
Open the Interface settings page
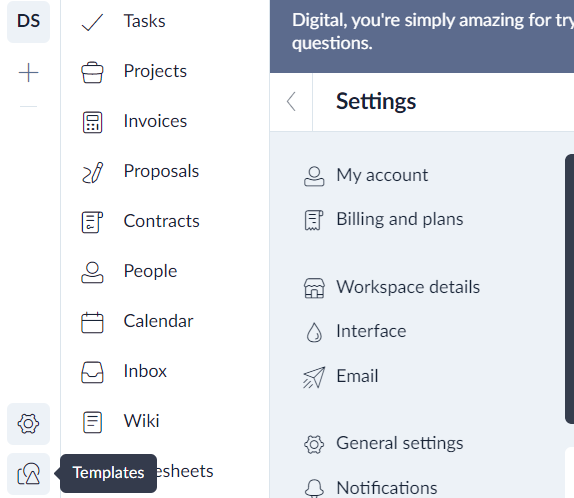coord(355,332)
